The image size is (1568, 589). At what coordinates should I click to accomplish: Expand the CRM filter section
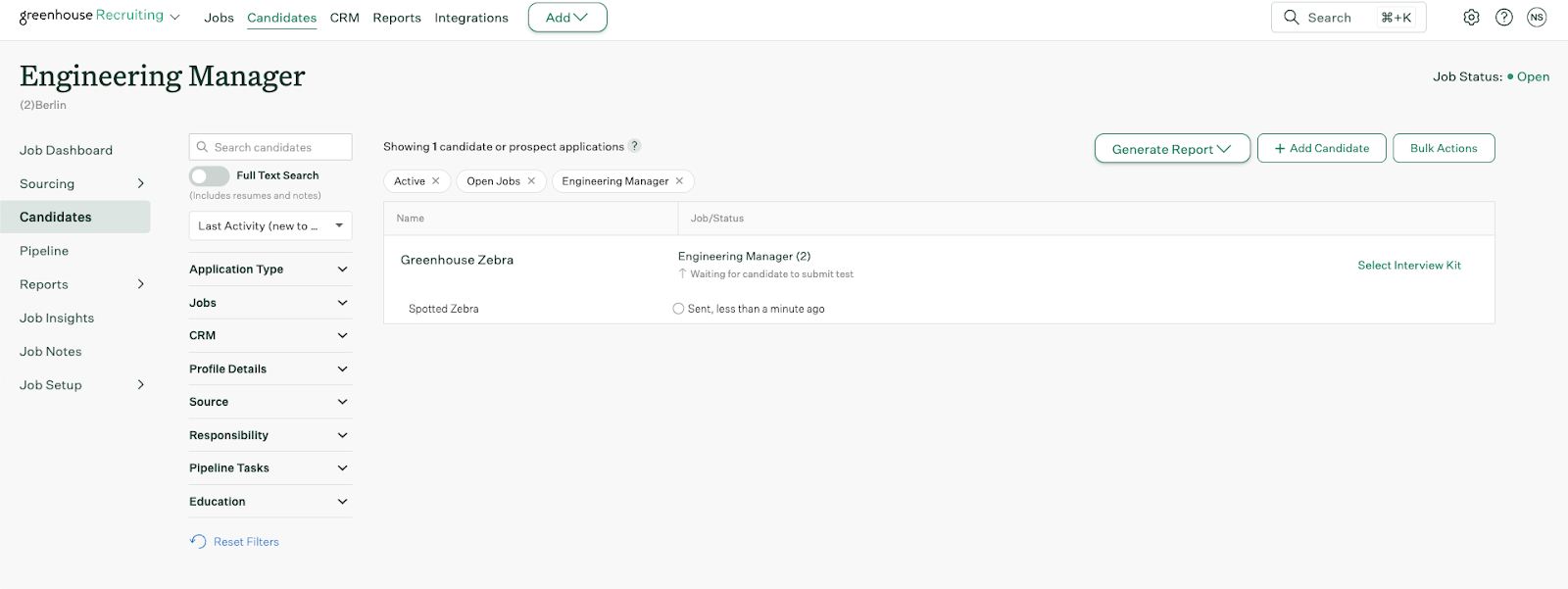coord(269,335)
